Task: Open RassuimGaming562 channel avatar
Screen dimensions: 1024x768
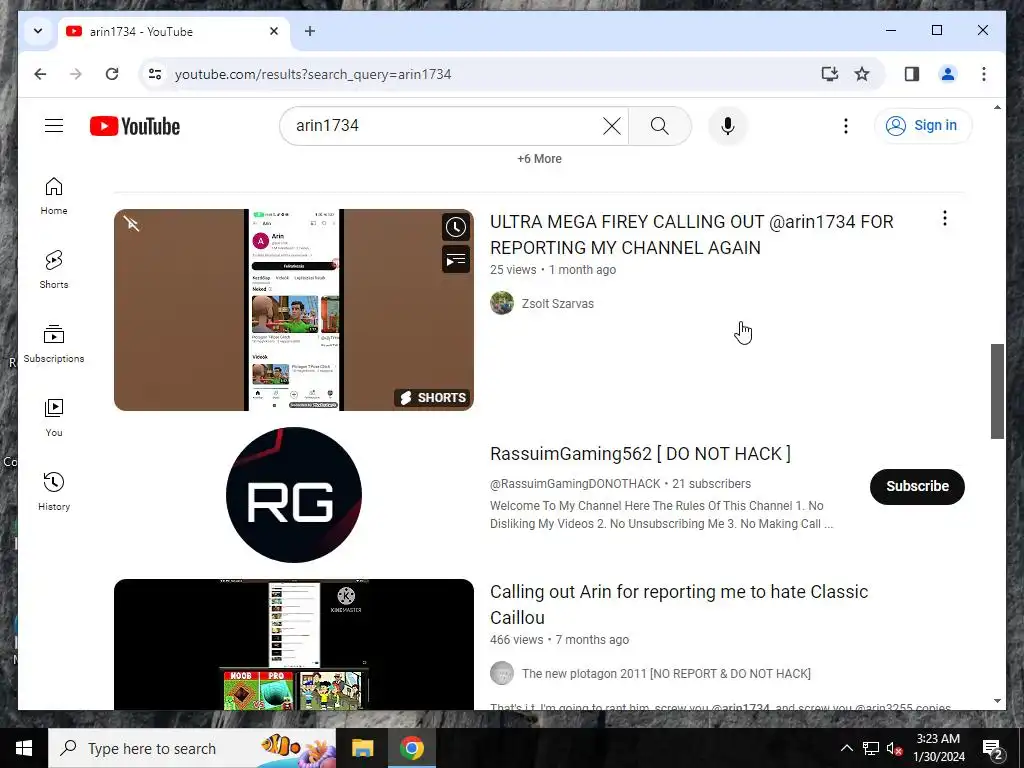Action: (294, 494)
